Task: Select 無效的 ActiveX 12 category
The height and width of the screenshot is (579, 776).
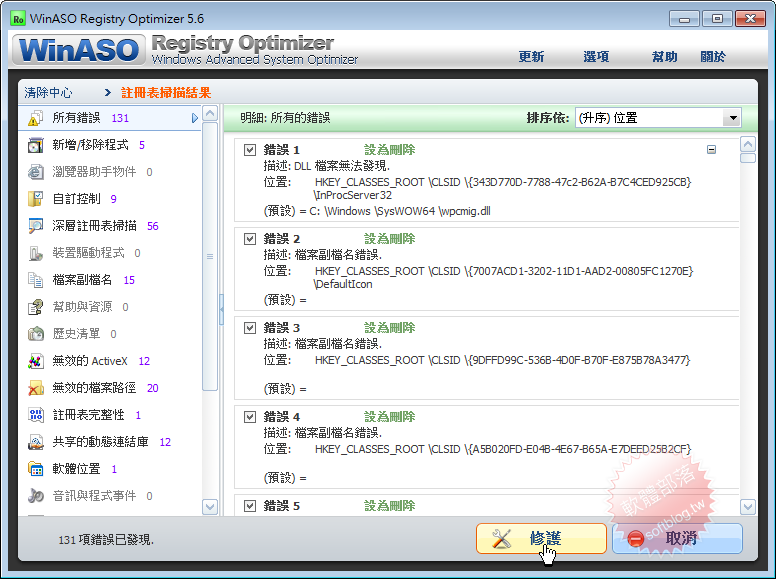Action: 110,361
